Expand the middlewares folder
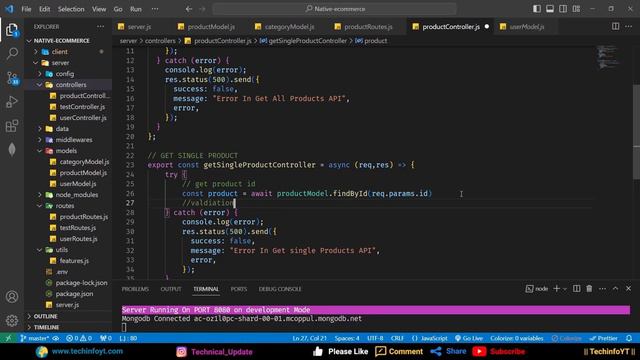This screenshot has height=360, width=640. pos(40,140)
